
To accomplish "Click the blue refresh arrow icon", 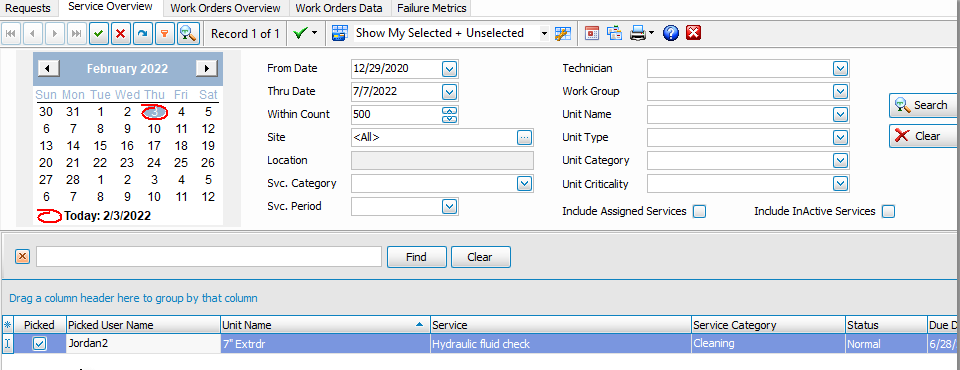I will 142,34.
